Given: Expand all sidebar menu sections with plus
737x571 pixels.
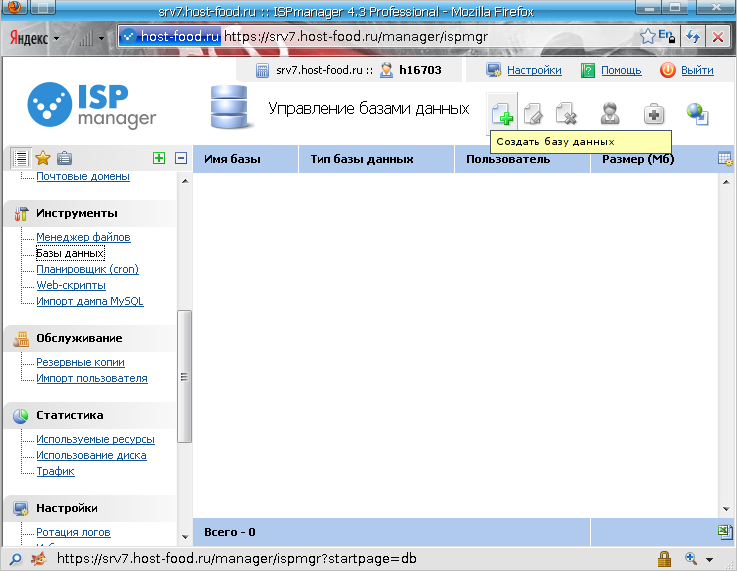Looking at the screenshot, I should (158, 158).
